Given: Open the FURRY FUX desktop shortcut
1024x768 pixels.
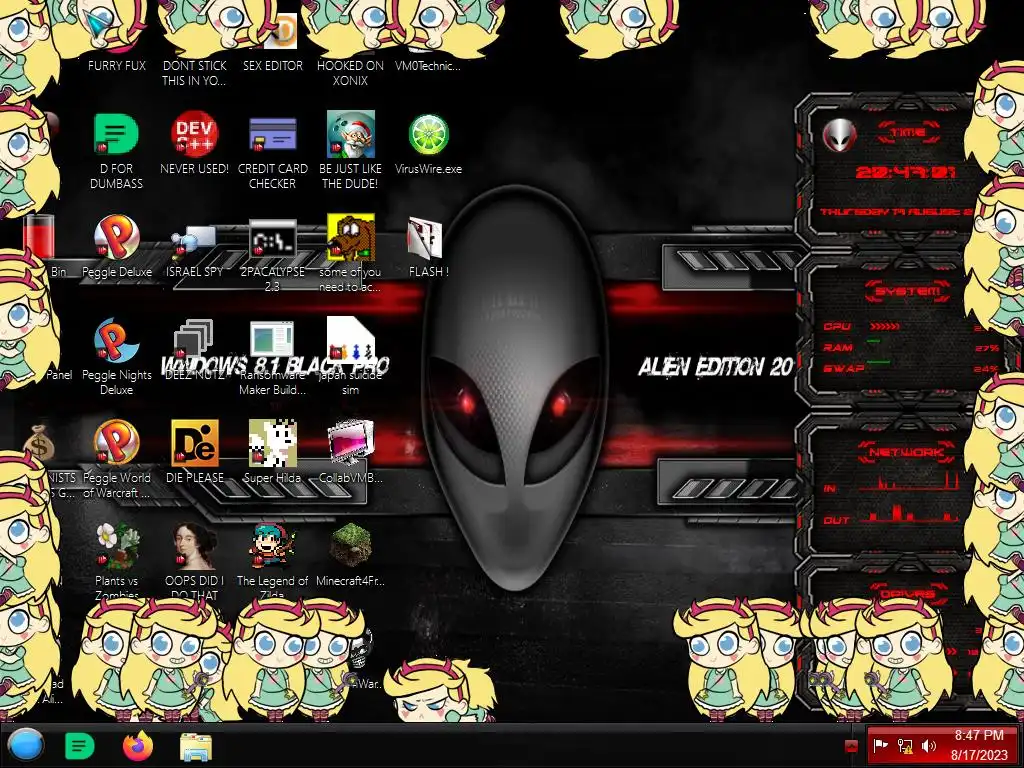Looking at the screenshot, I should [x=116, y=65].
